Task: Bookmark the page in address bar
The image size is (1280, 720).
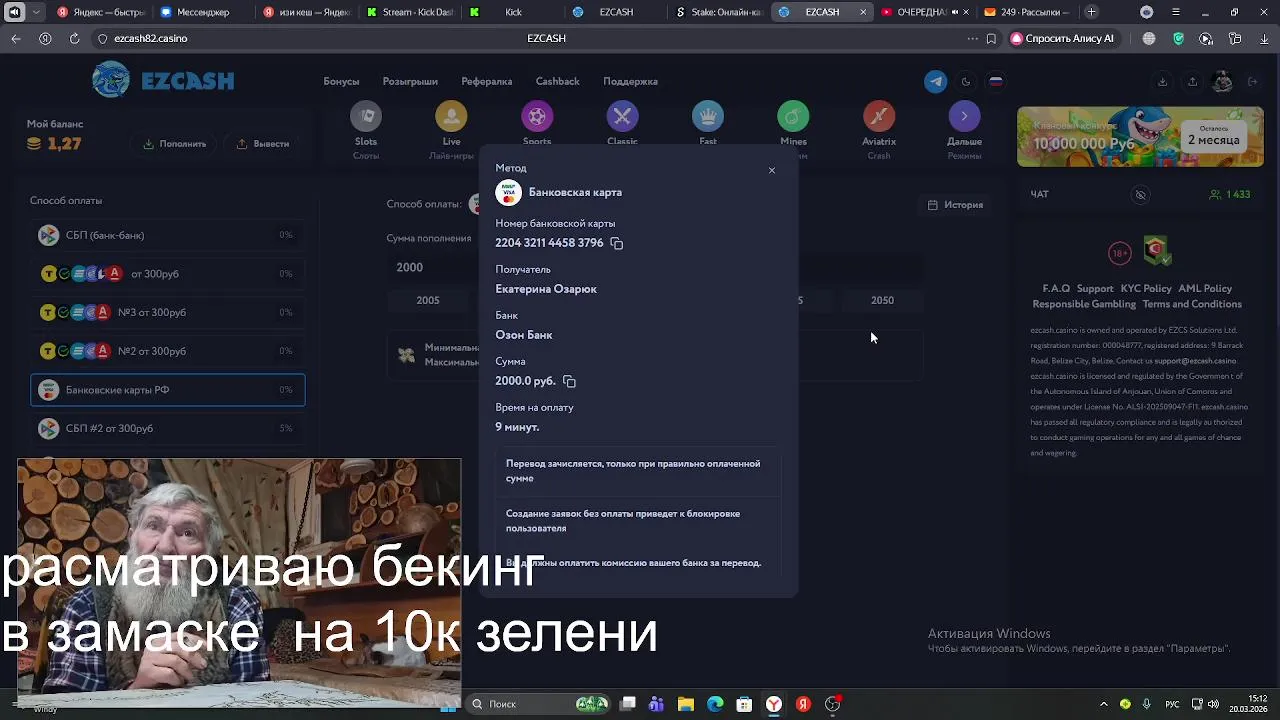Action: click(x=991, y=38)
